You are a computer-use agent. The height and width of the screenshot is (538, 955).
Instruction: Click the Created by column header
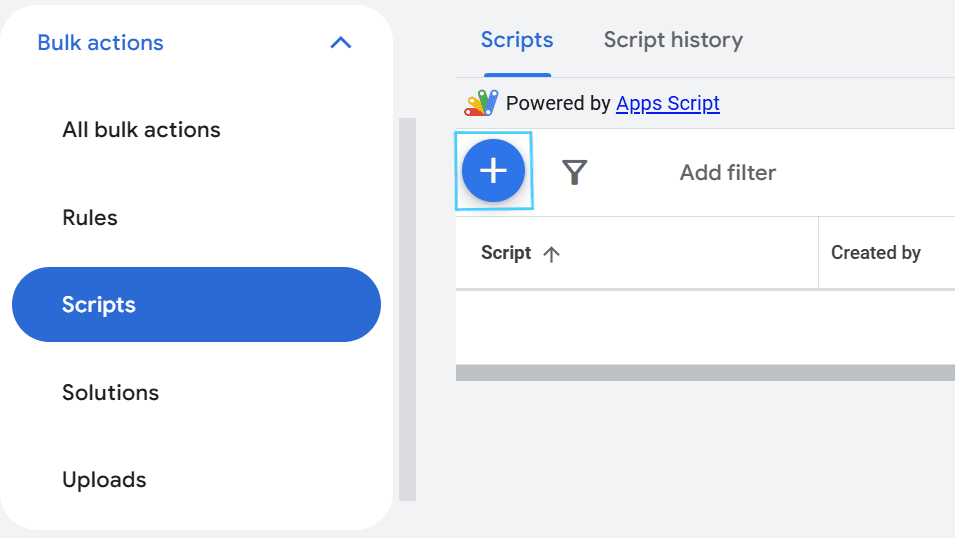(876, 253)
